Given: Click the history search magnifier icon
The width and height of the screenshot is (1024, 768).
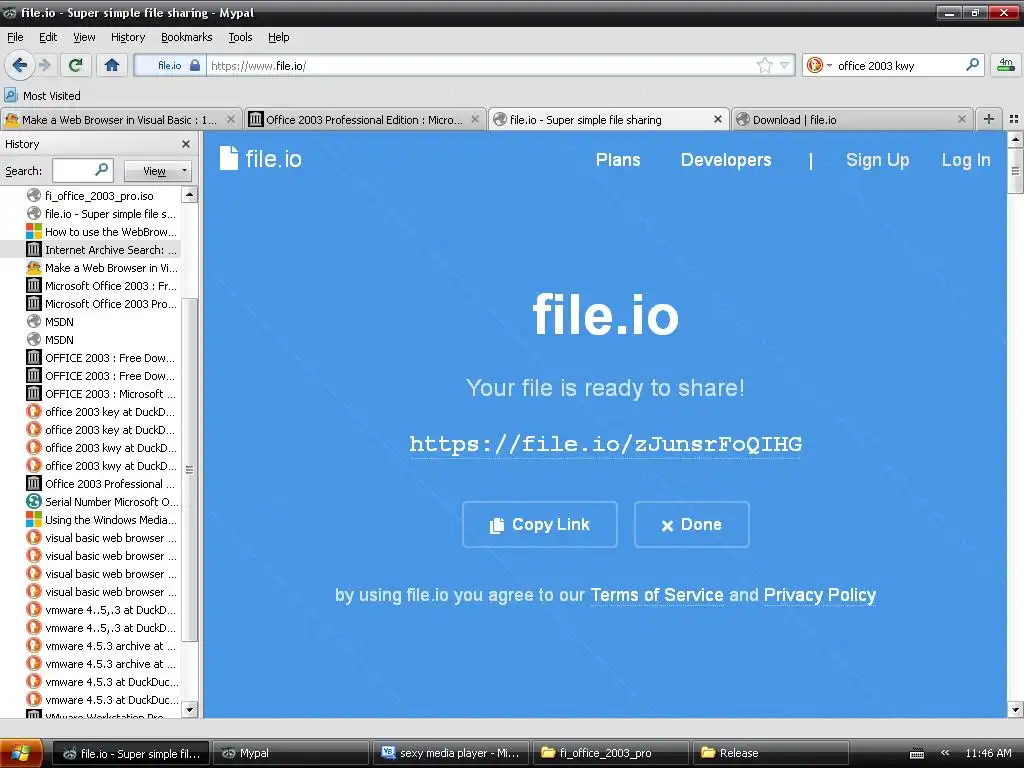Looking at the screenshot, I should coord(101,170).
